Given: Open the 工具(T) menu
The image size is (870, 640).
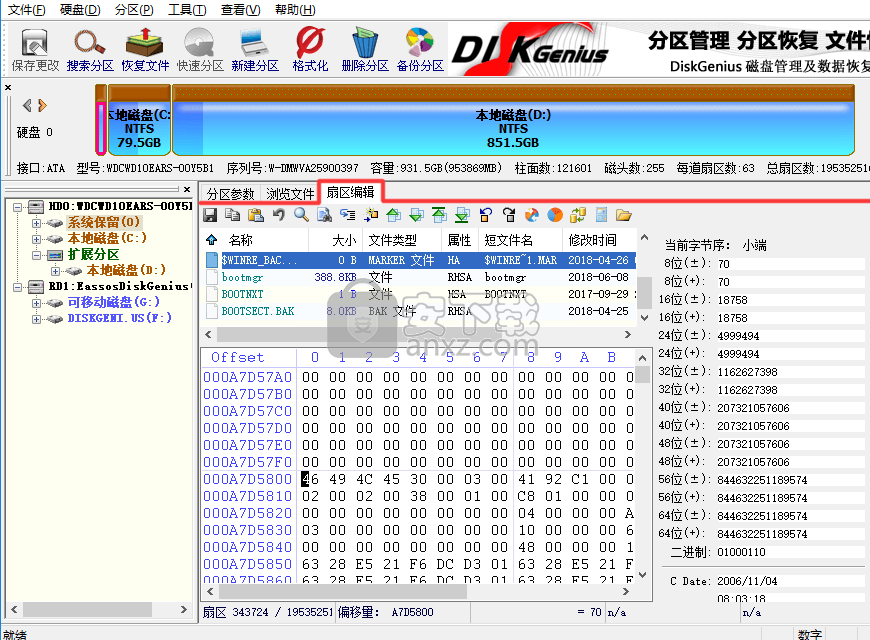Looking at the screenshot, I should click(x=187, y=10).
